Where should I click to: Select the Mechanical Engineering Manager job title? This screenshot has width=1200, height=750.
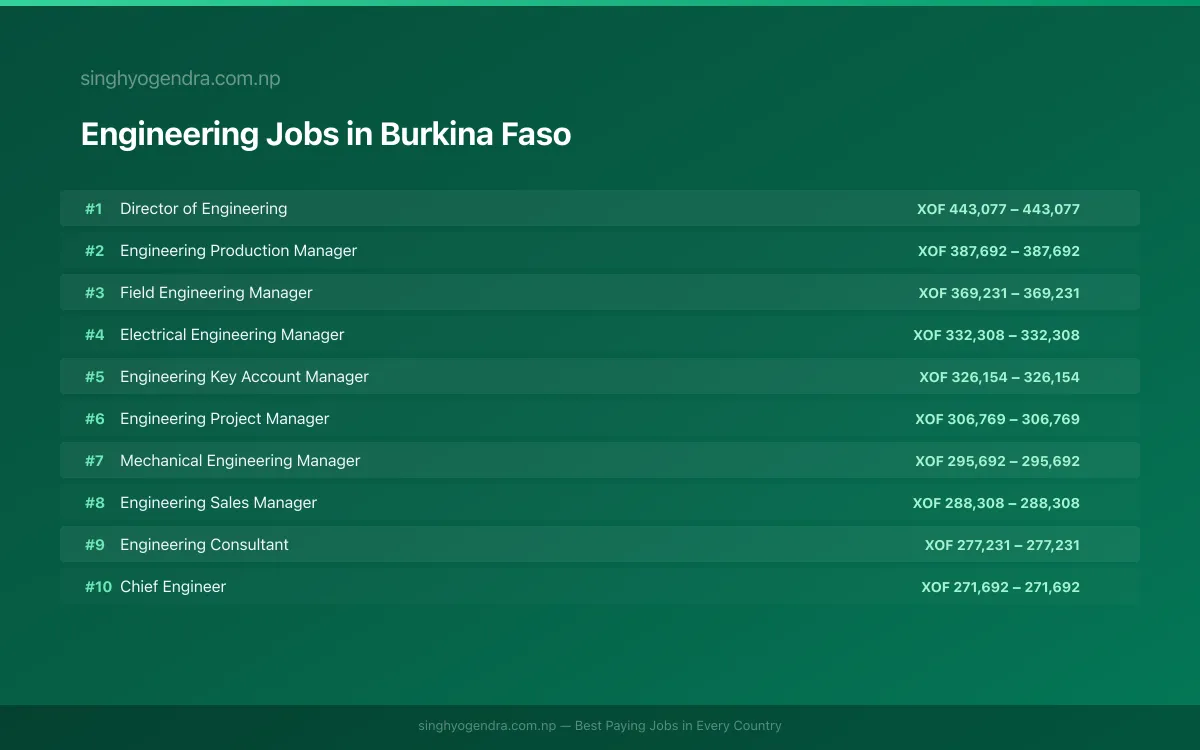point(240,461)
